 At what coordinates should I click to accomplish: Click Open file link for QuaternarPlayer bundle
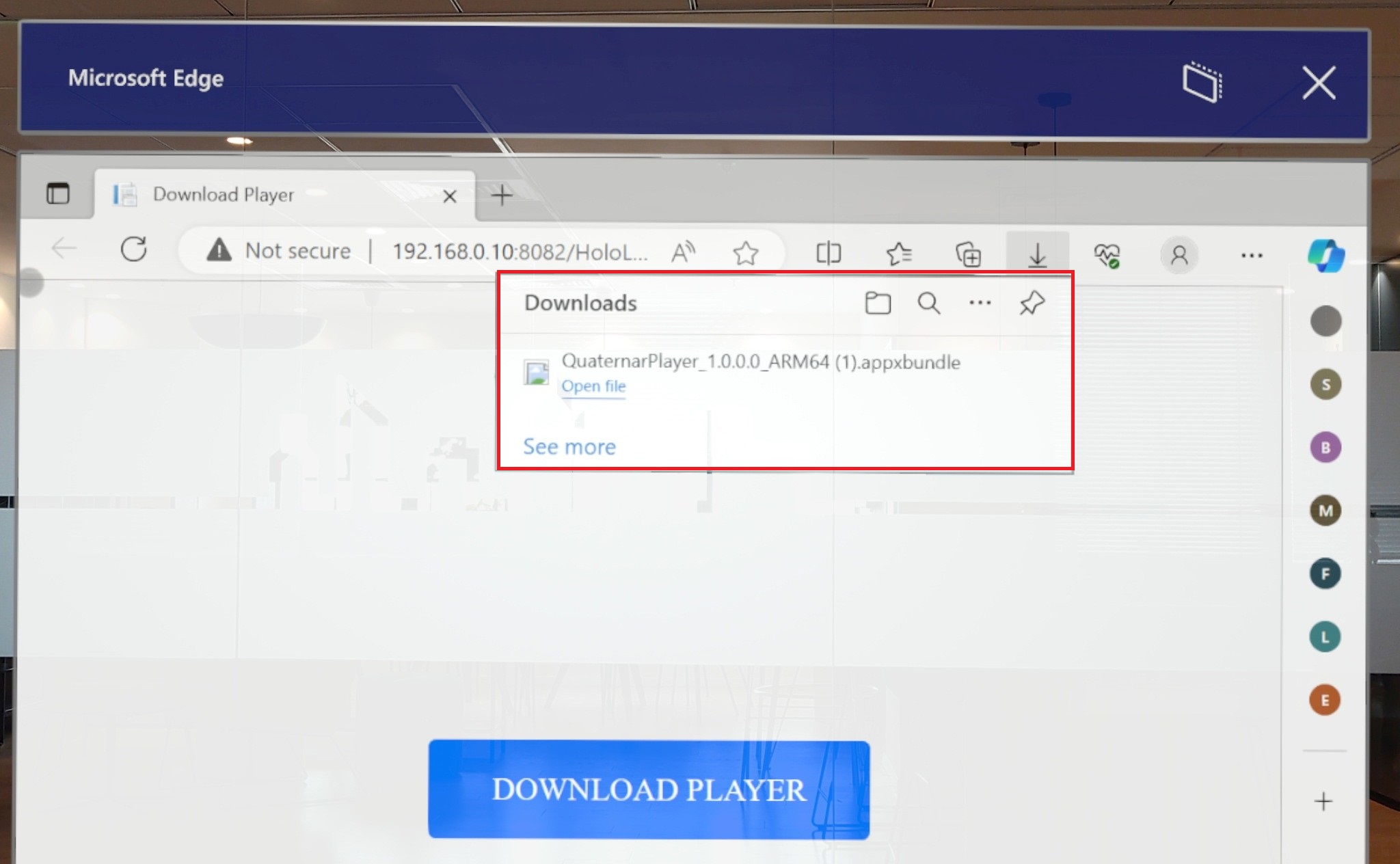click(x=593, y=386)
